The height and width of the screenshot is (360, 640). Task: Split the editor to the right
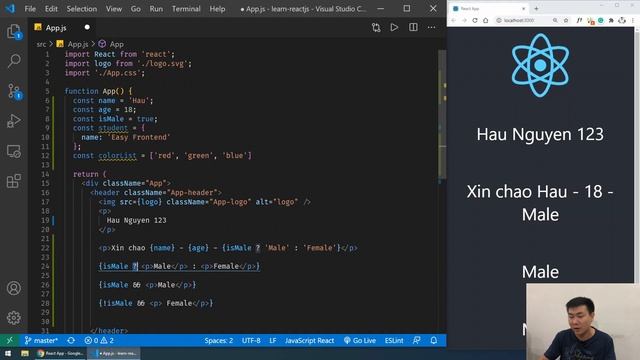(x=413, y=27)
